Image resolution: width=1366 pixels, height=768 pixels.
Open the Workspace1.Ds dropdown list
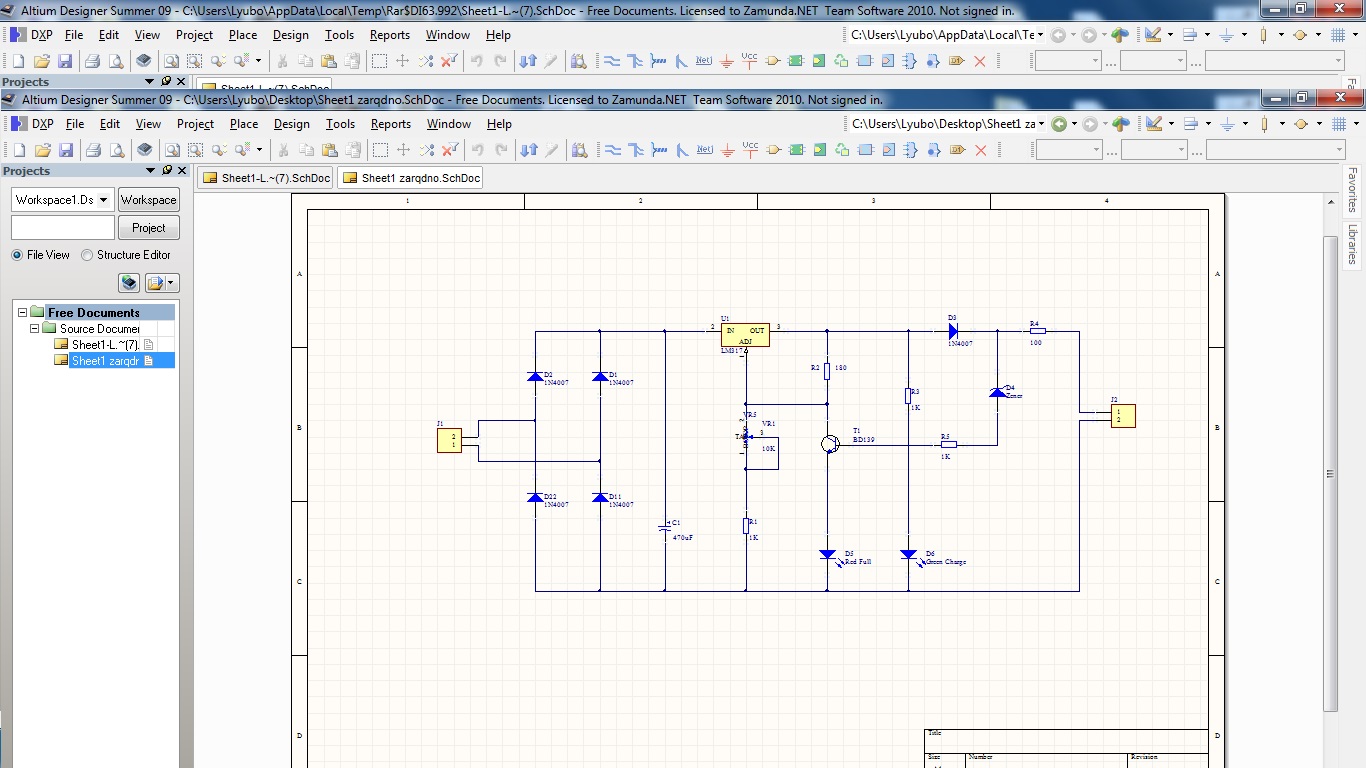tap(103, 200)
